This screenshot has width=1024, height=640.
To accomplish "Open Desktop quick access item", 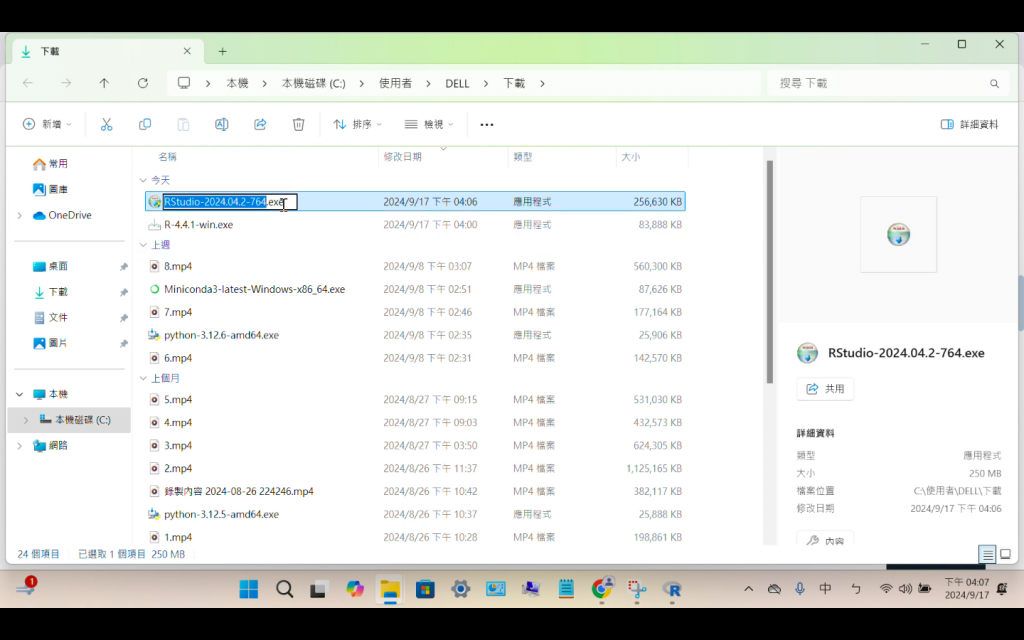I will [x=50, y=266].
